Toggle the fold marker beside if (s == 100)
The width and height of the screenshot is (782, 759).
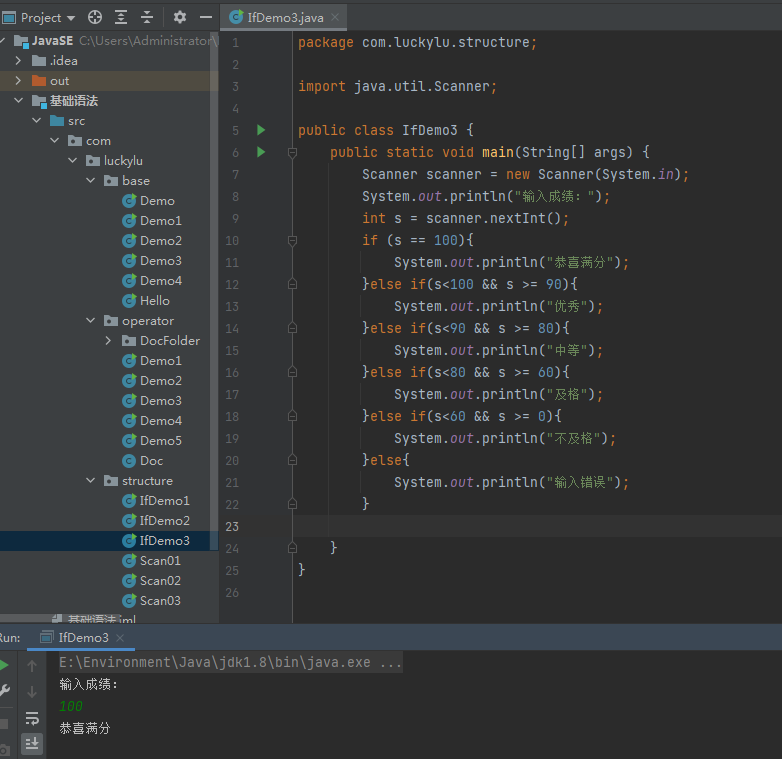click(292, 240)
